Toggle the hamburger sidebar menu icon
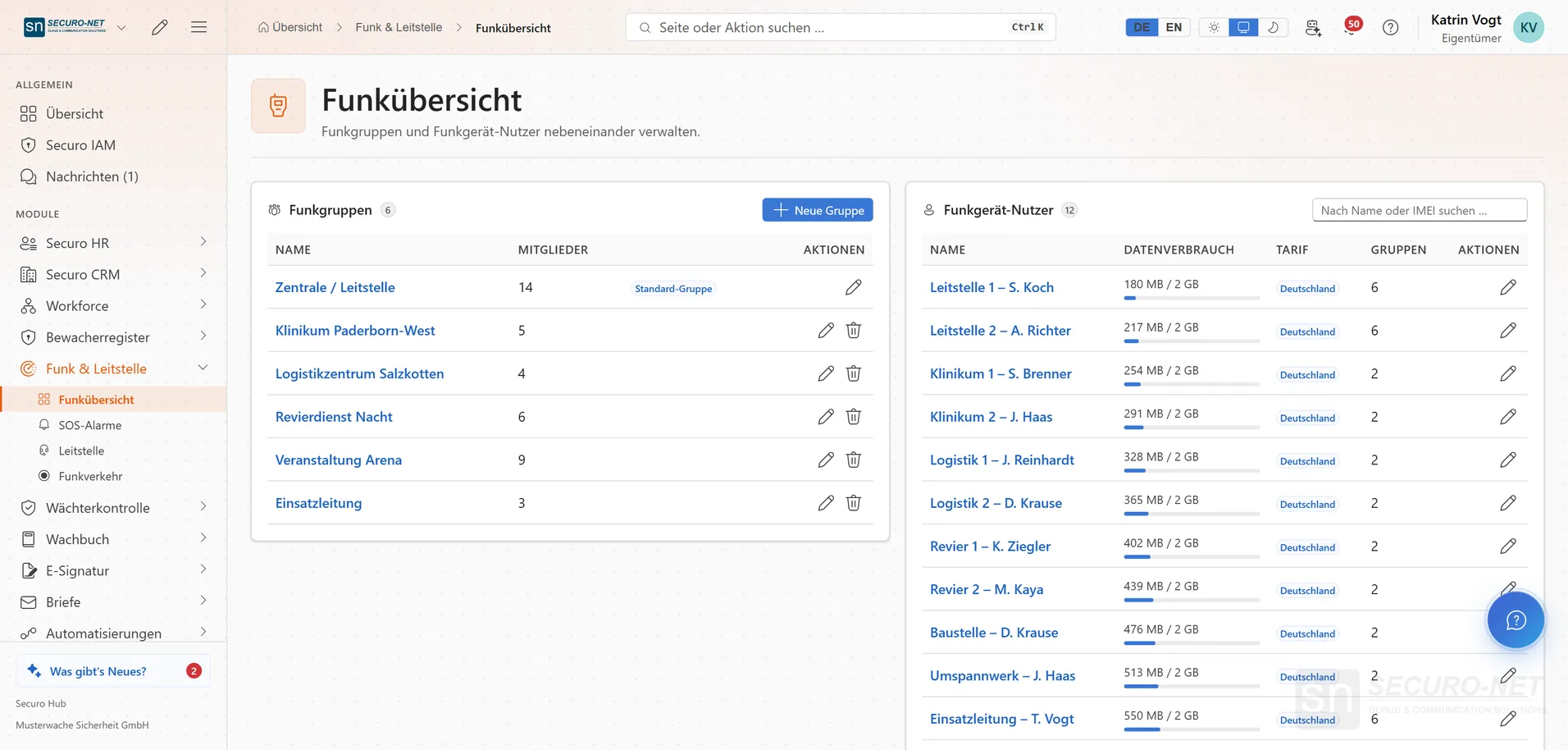The height and width of the screenshot is (750, 1568). point(198,27)
